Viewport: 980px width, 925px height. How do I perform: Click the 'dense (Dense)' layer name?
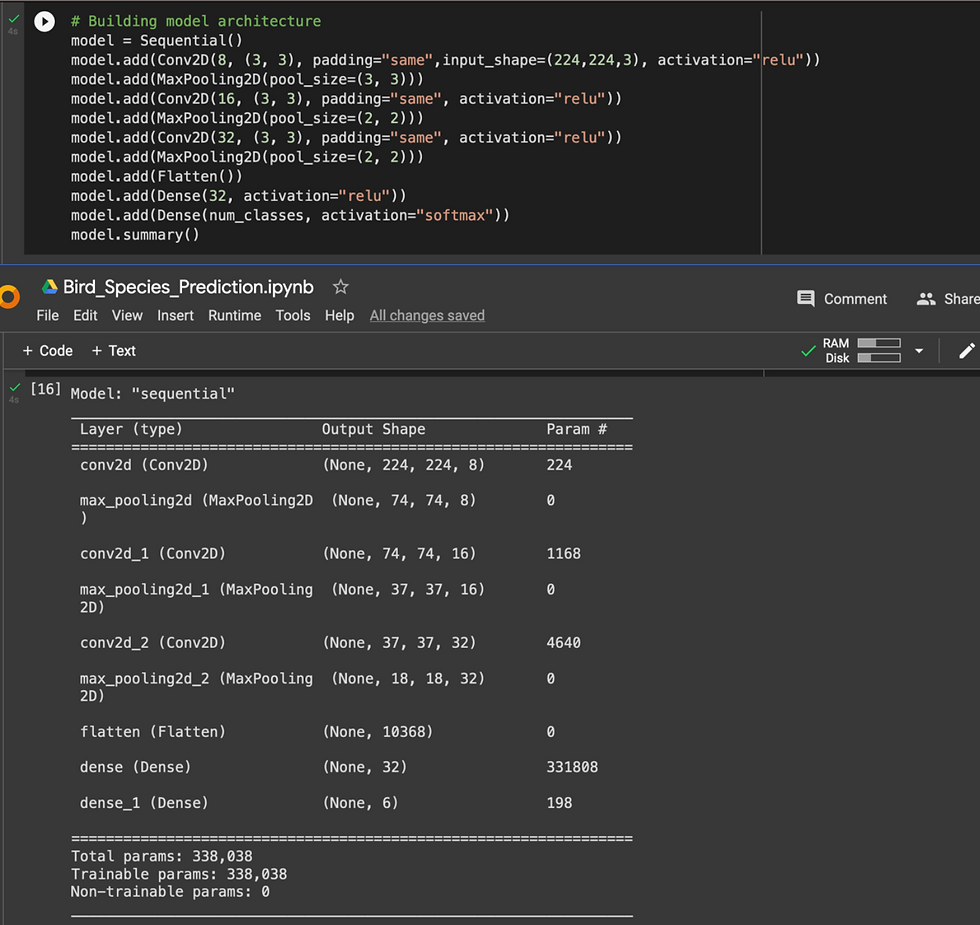(x=136, y=768)
